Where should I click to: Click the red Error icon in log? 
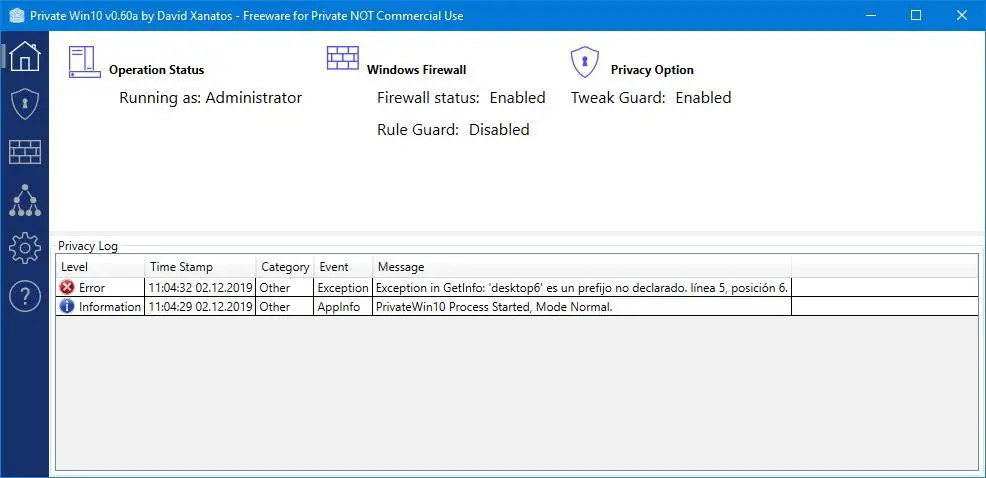coord(67,287)
